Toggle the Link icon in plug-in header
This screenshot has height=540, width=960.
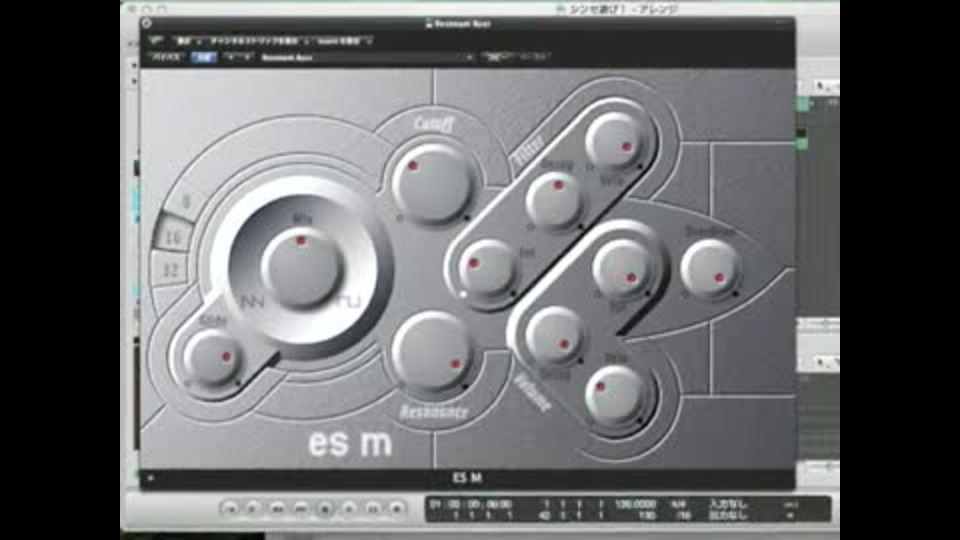click(x=156, y=41)
